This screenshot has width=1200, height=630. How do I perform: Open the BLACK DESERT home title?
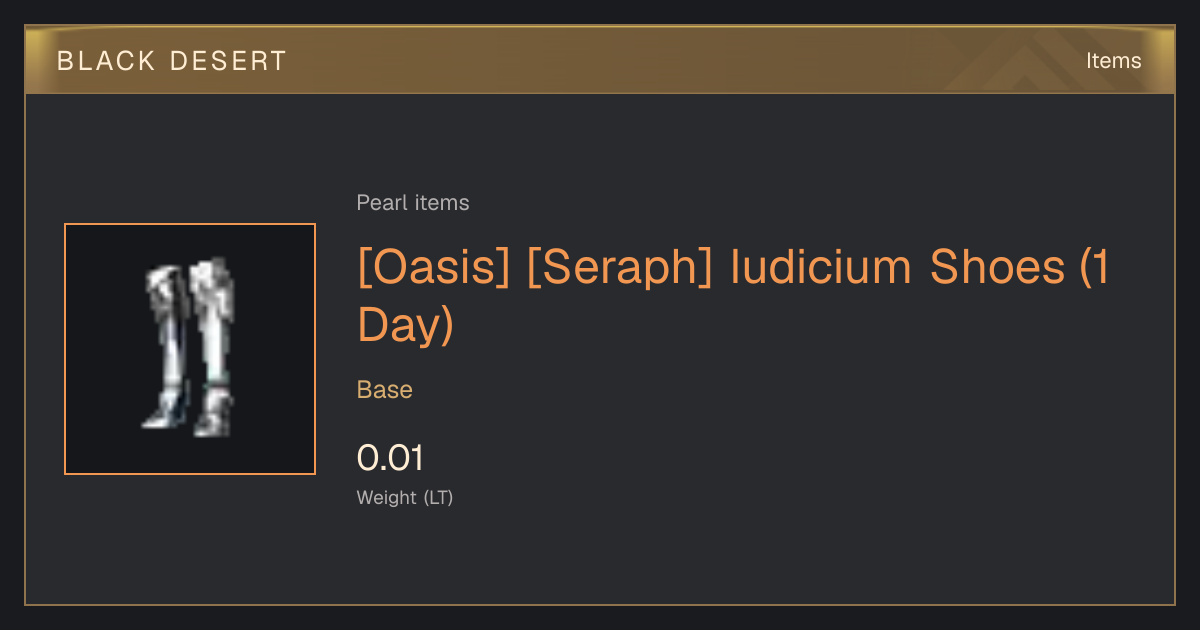click(172, 61)
